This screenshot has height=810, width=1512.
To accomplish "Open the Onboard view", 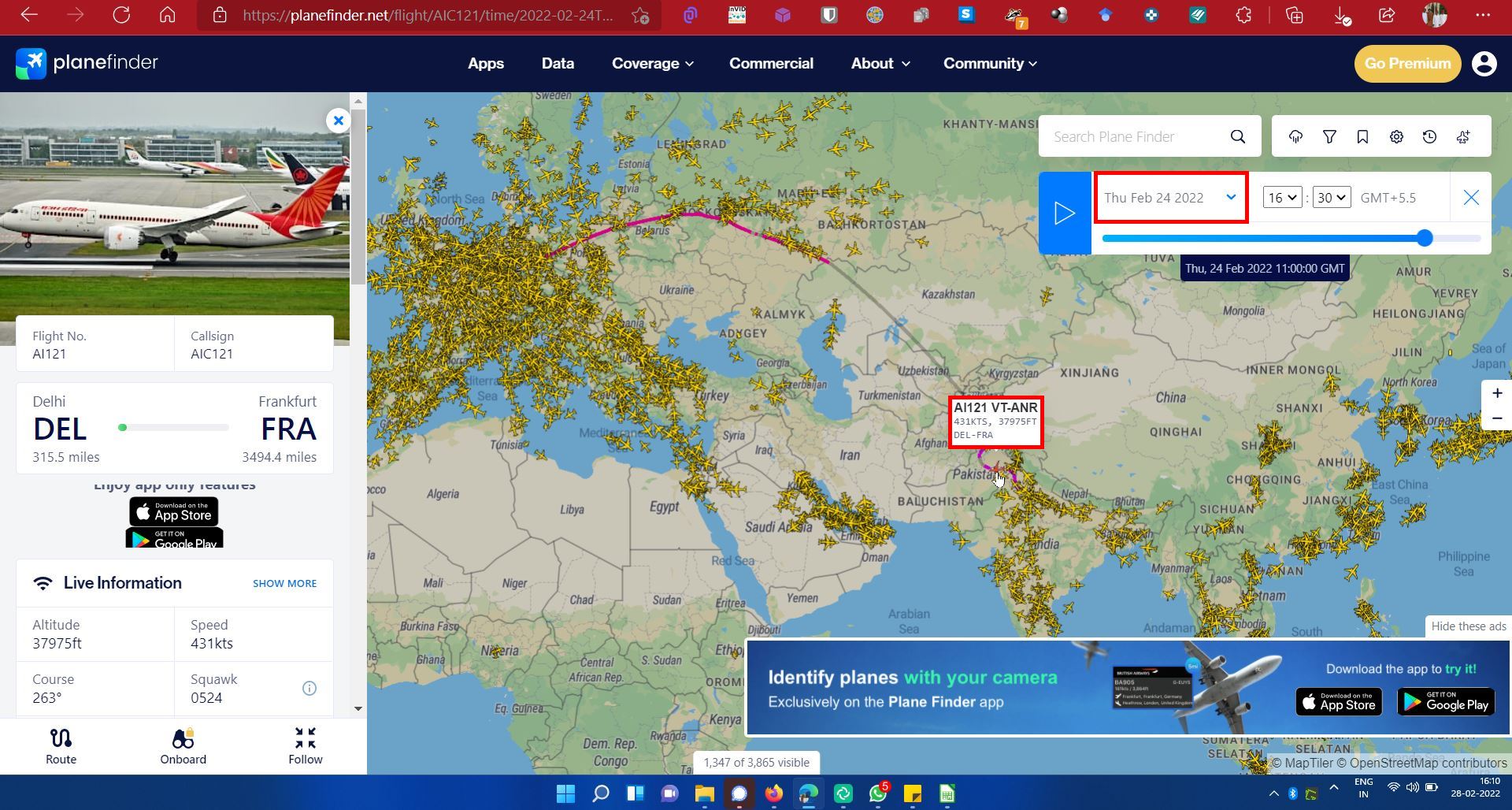I will tap(183, 746).
